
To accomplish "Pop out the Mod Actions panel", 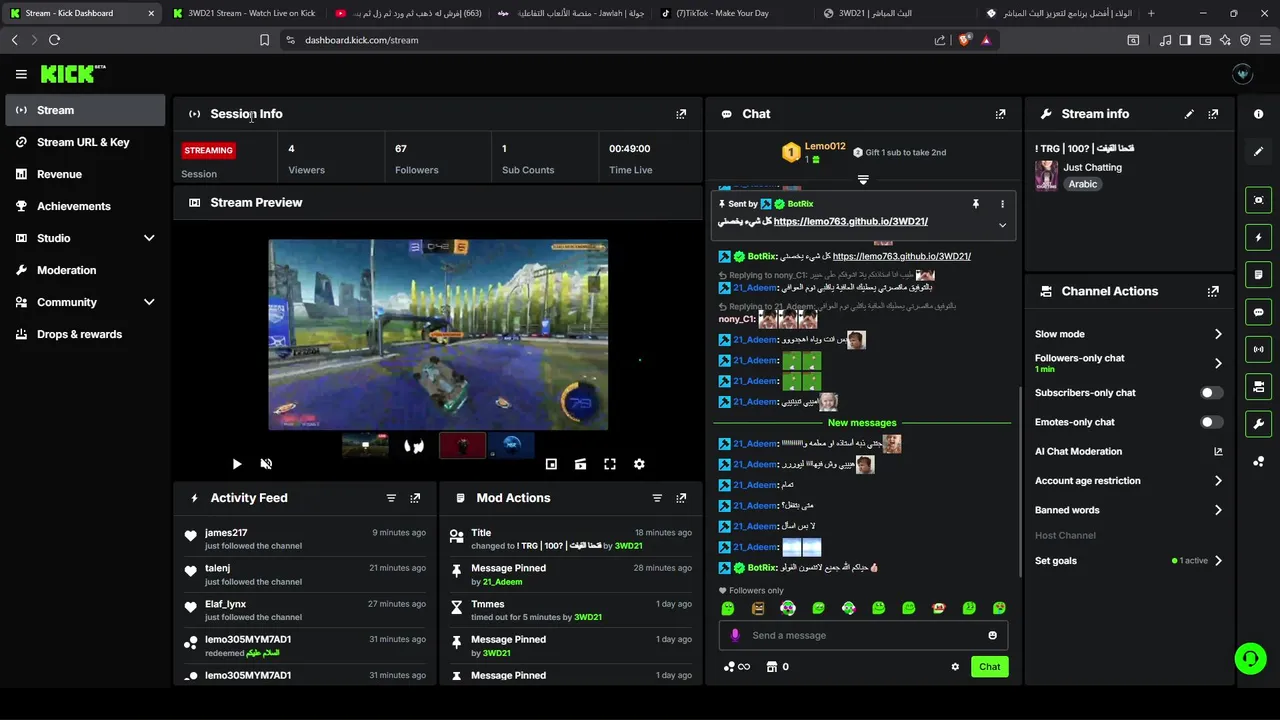I will [681, 498].
